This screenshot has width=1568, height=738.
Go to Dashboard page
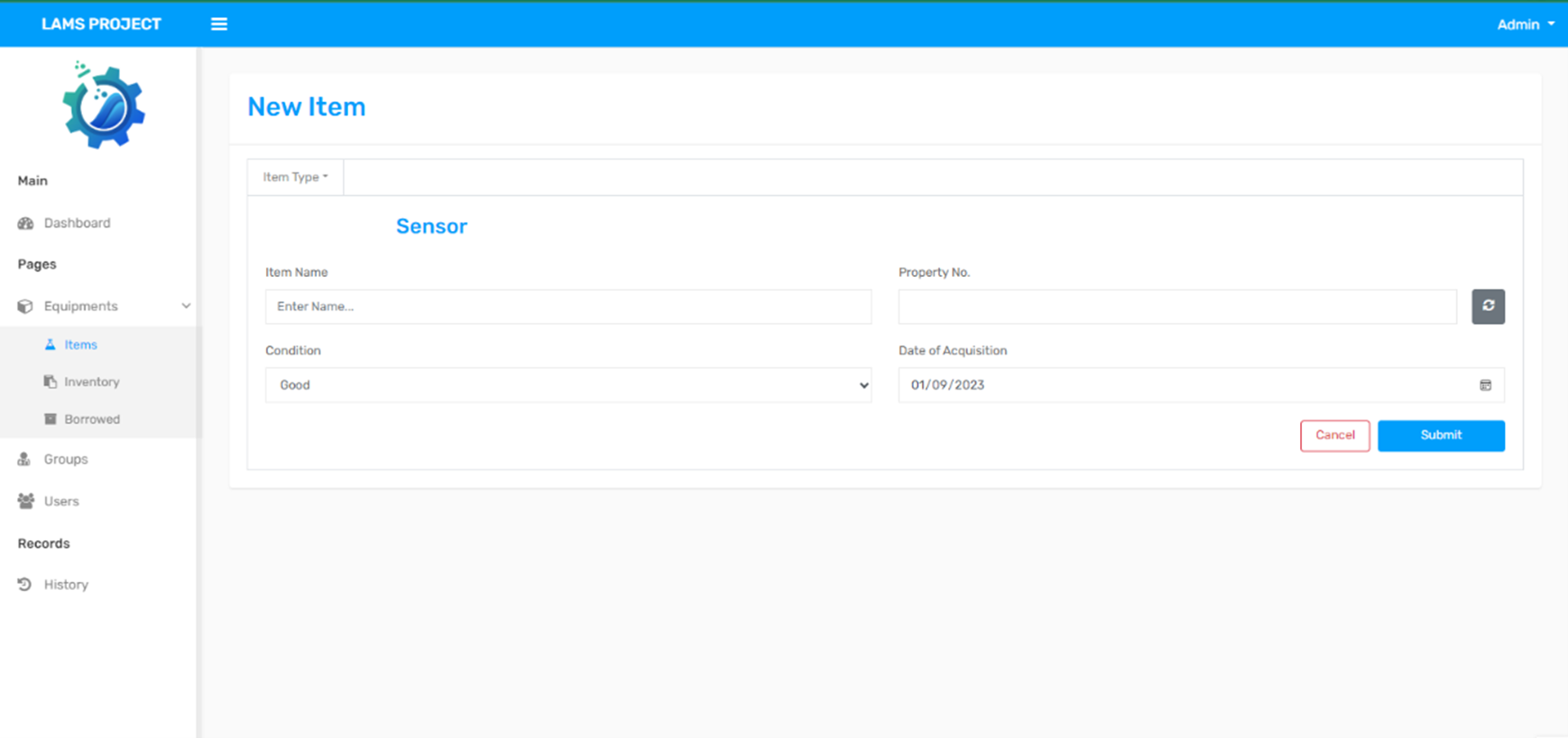tap(78, 223)
